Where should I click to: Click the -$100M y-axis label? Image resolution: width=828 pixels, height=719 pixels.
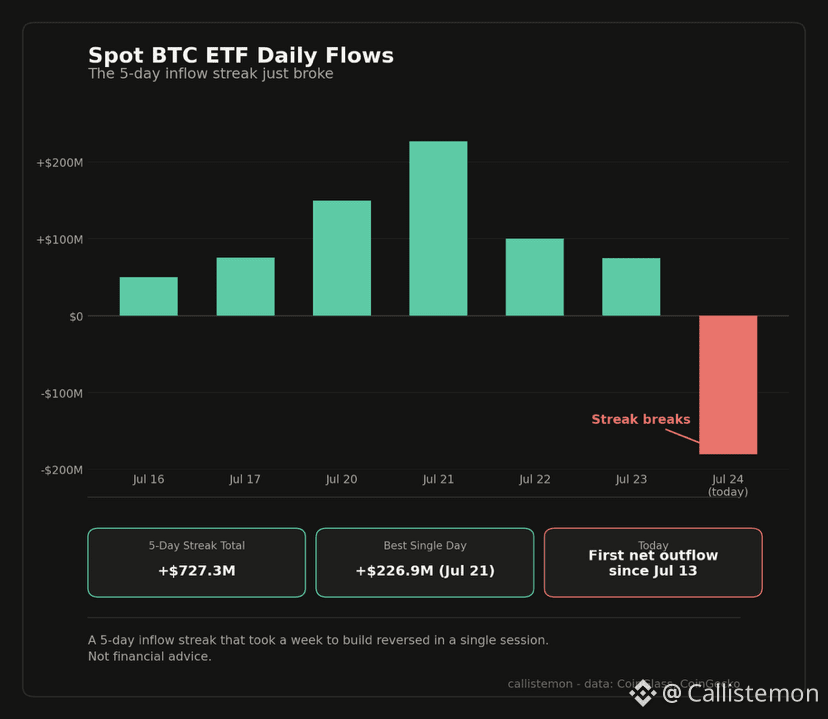pos(62,393)
